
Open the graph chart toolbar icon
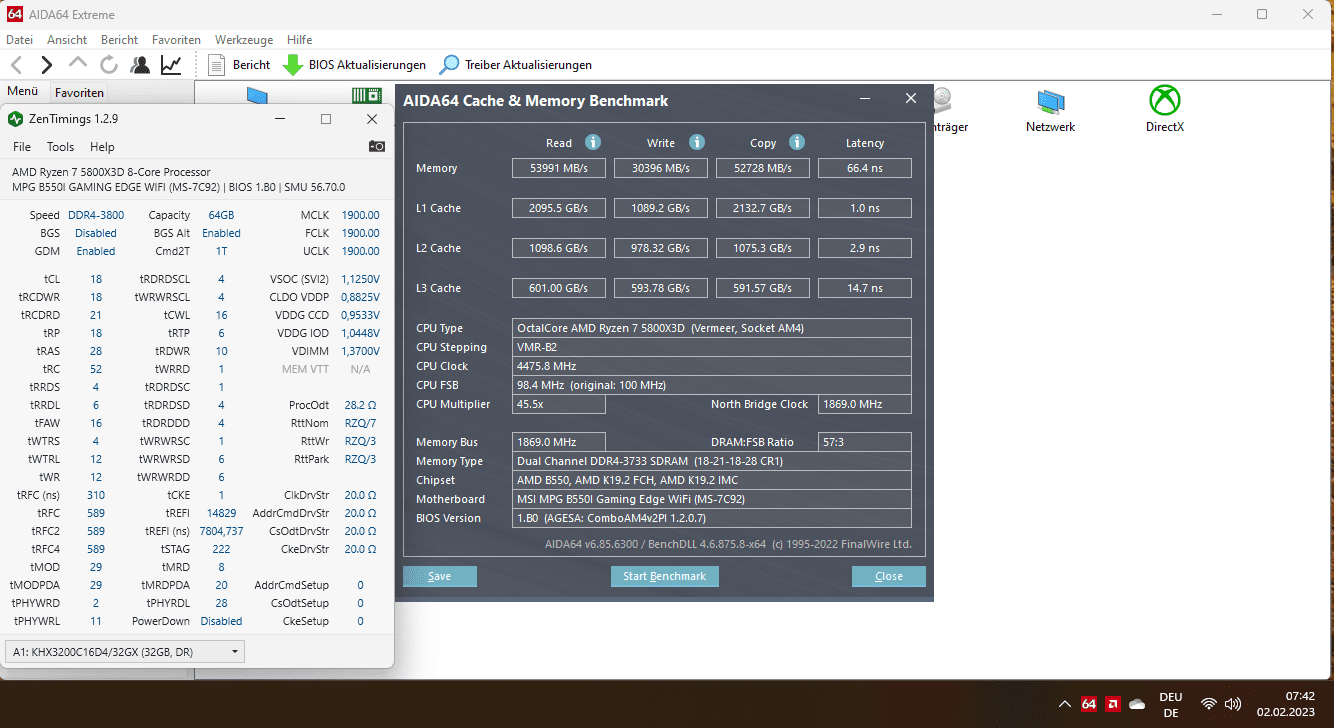pyautogui.click(x=172, y=65)
